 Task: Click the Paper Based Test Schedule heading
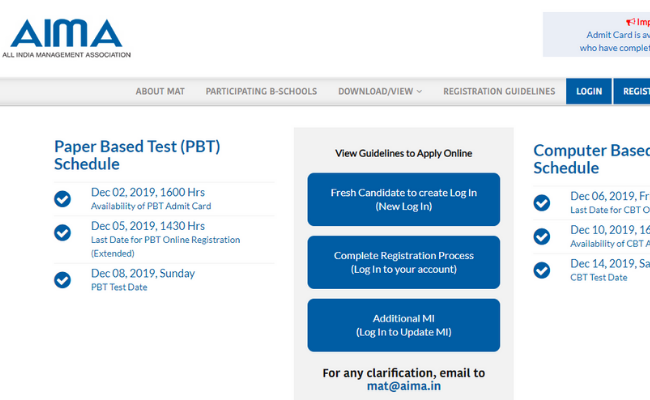click(137, 155)
